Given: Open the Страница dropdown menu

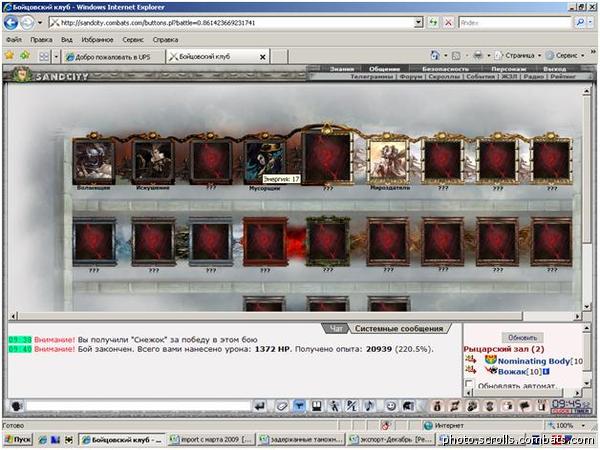Looking at the screenshot, I should pyautogui.click(x=519, y=56).
